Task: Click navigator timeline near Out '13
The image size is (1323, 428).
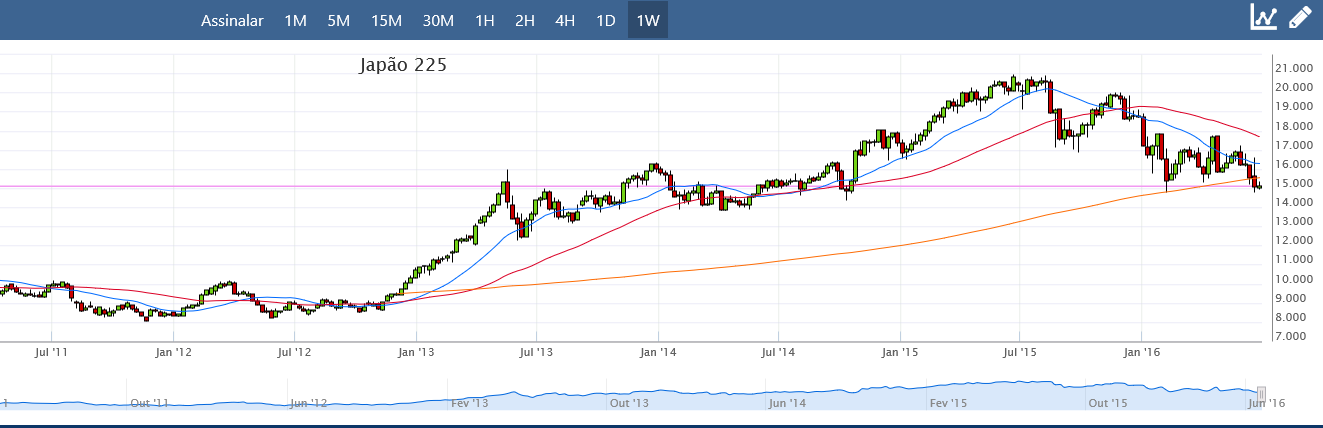Action: [x=629, y=402]
